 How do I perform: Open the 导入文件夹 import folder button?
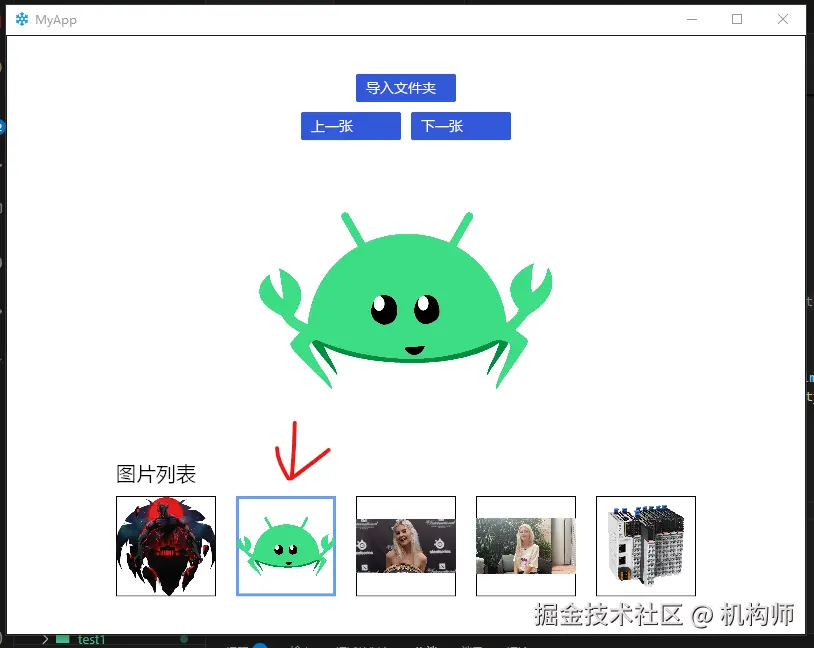405,88
